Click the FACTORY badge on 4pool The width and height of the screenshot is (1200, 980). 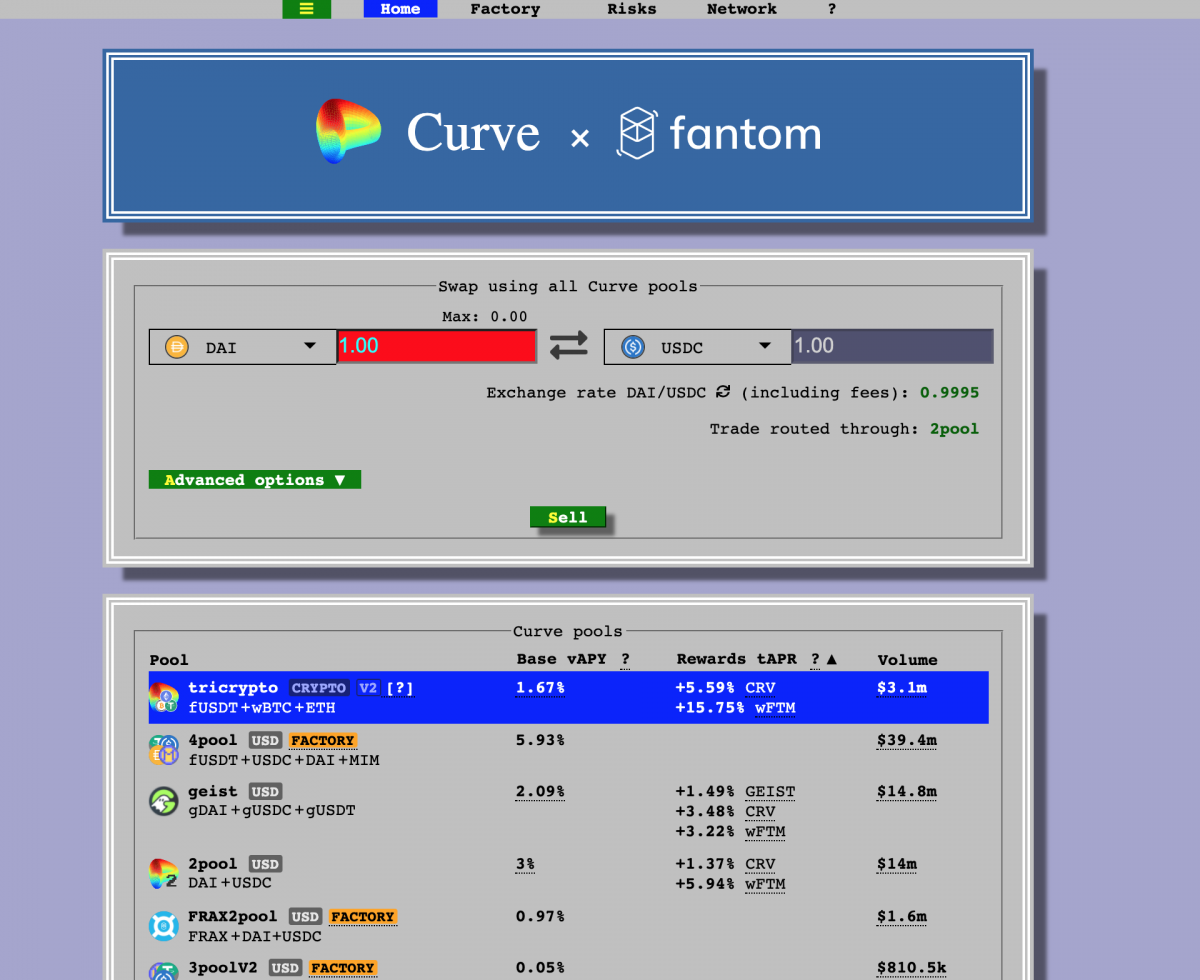[323, 741]
